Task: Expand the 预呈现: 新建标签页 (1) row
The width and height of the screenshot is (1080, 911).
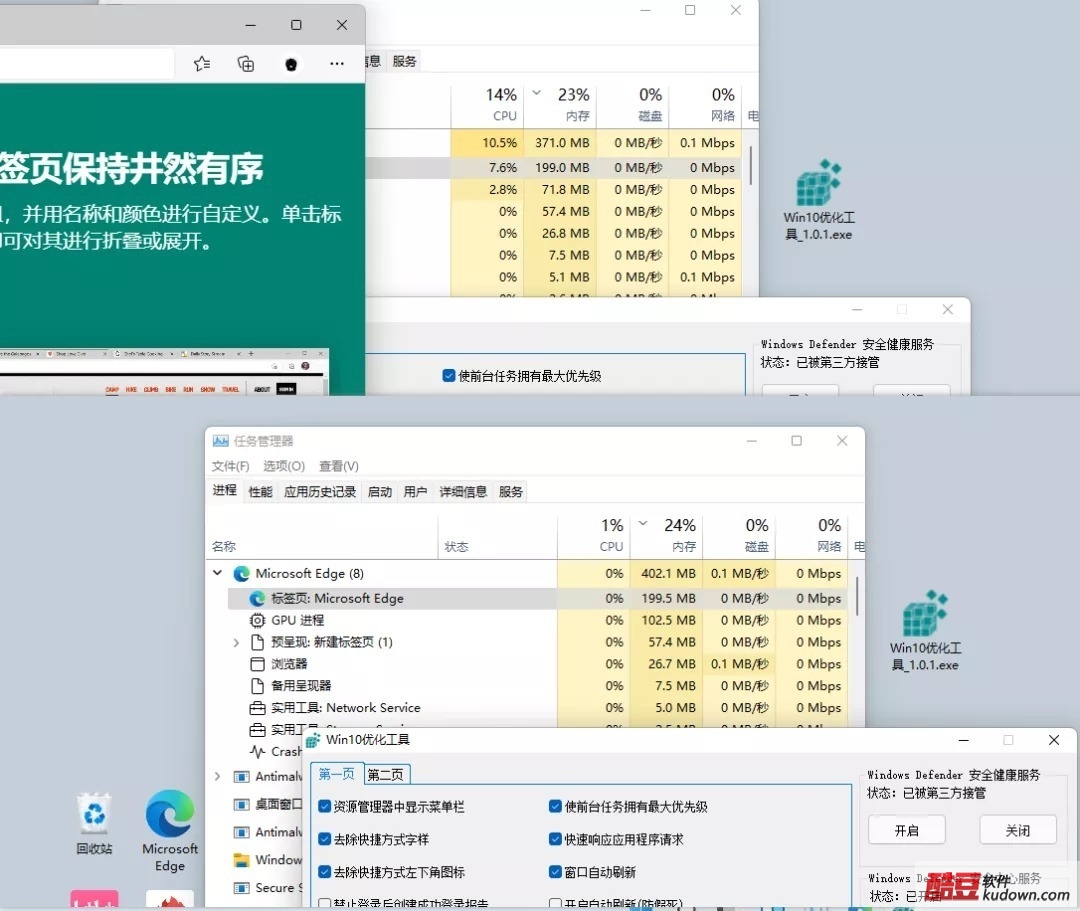Action: (x=236, y=642)
